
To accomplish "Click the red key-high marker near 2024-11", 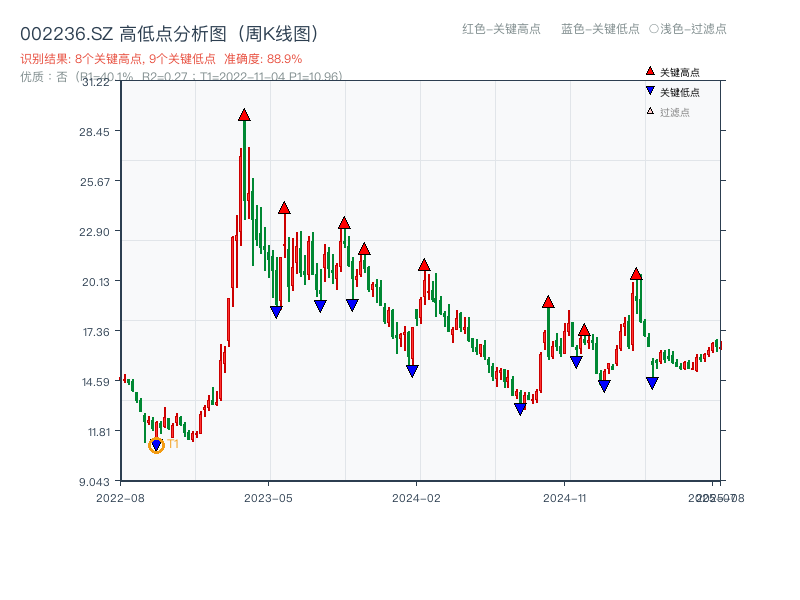I will (x=548, y=300).
